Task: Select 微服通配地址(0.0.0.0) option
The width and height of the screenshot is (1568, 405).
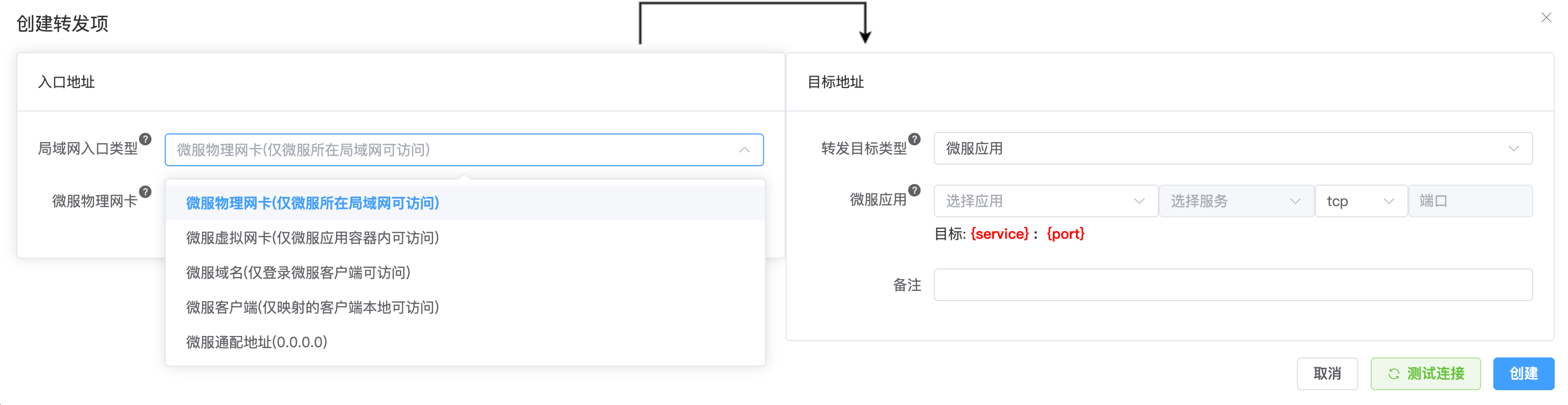Action: (x=465, y=342)
